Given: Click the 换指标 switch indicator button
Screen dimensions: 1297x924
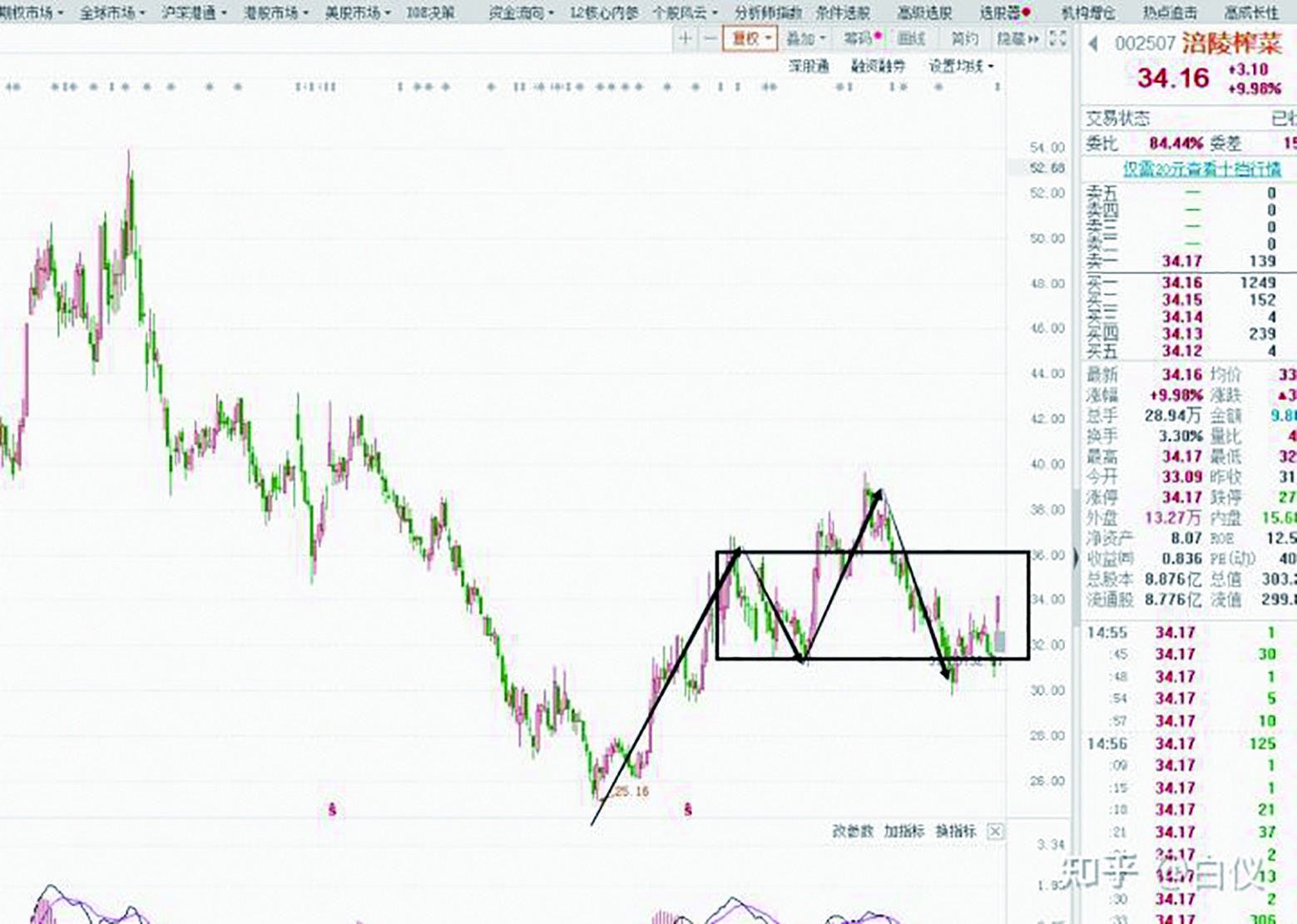Looking at the screenshot, I should (x=955, y=831).
